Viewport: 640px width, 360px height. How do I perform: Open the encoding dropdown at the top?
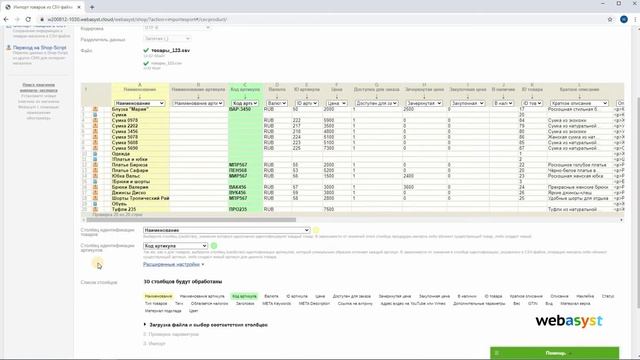(x=177, y=28)
